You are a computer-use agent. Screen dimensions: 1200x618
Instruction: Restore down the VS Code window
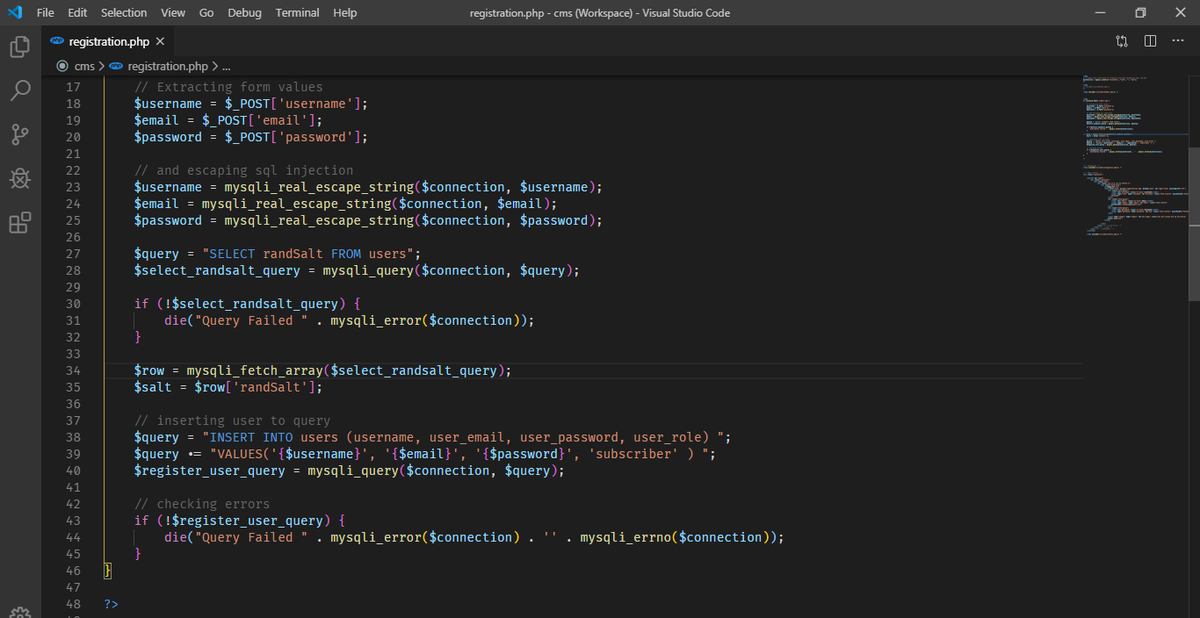point(1141,13)
